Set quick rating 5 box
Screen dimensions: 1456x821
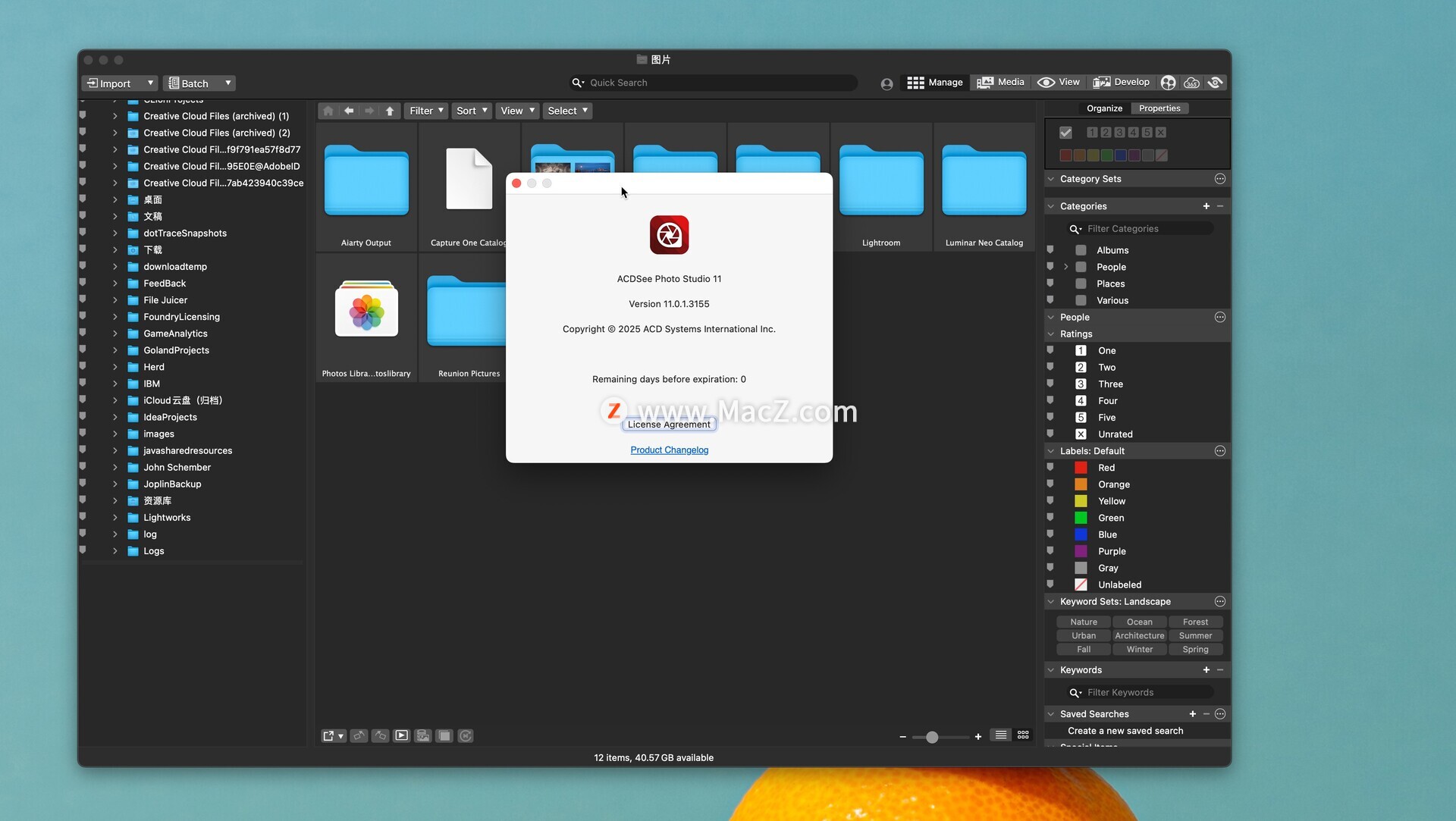coord(1147,133)
